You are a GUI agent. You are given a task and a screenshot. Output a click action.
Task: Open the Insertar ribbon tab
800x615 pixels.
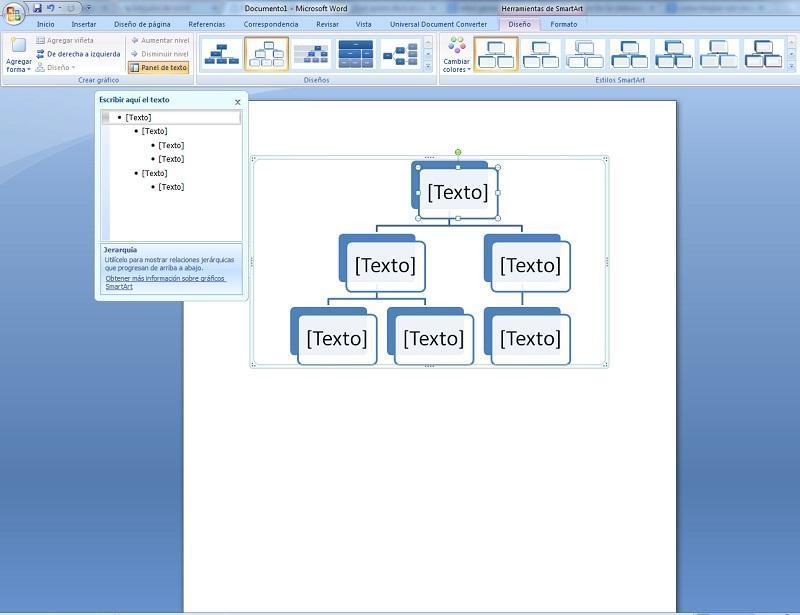(84, 24)
